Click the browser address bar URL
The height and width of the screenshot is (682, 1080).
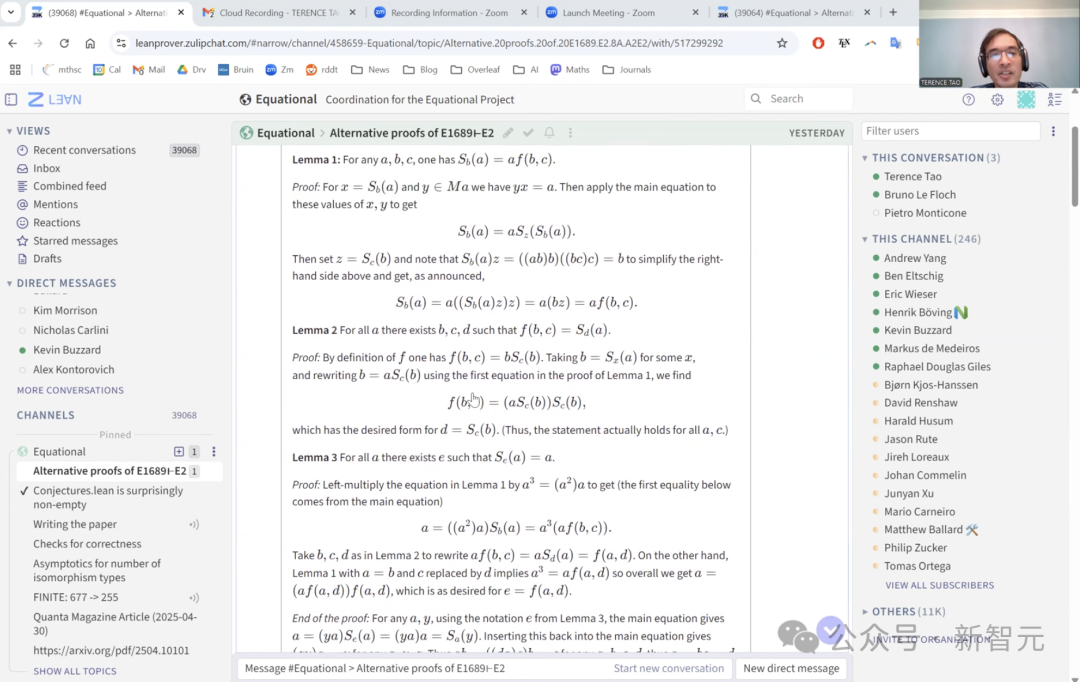[x=429, y=43]
